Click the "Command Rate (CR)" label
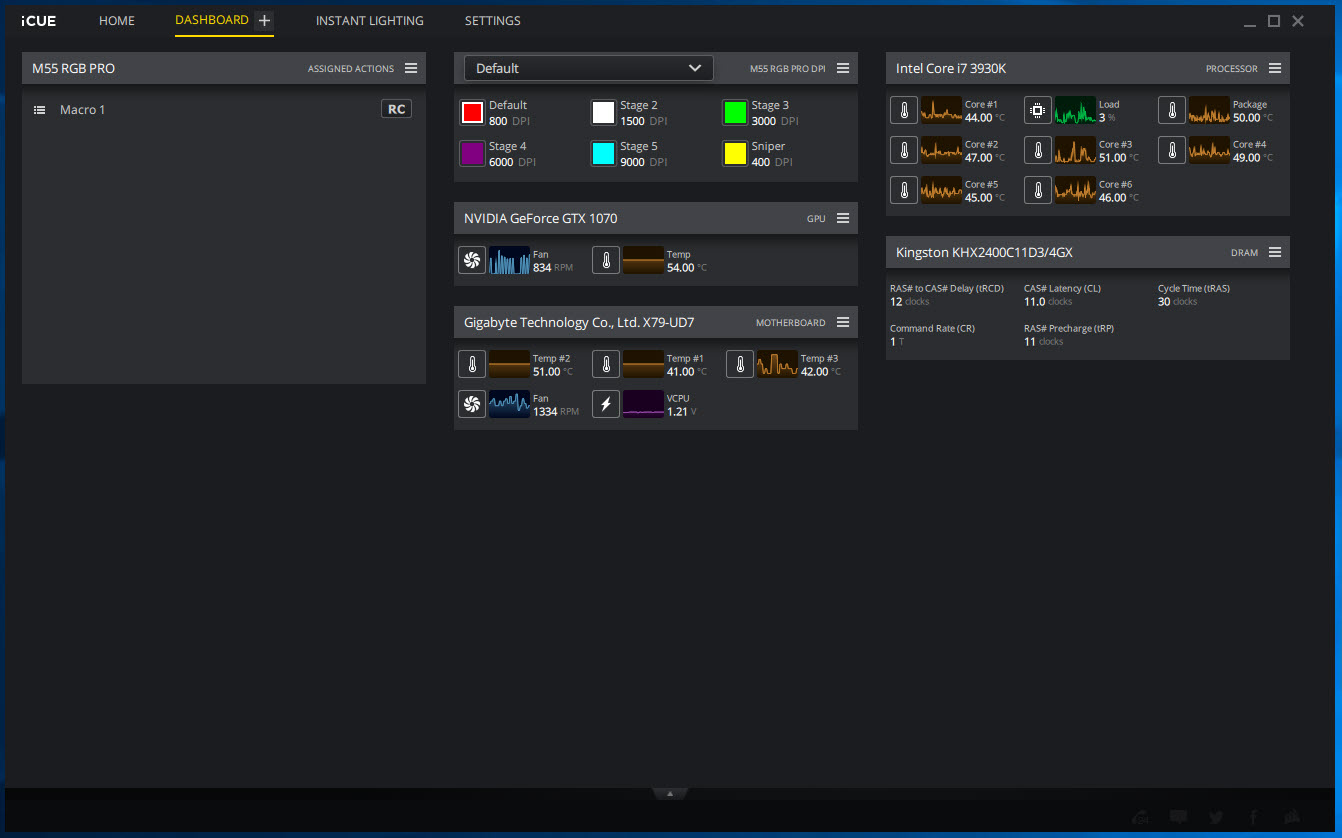Image resolution: width=1342 pixels, height=838 pixels. click(x=932, y=328)
